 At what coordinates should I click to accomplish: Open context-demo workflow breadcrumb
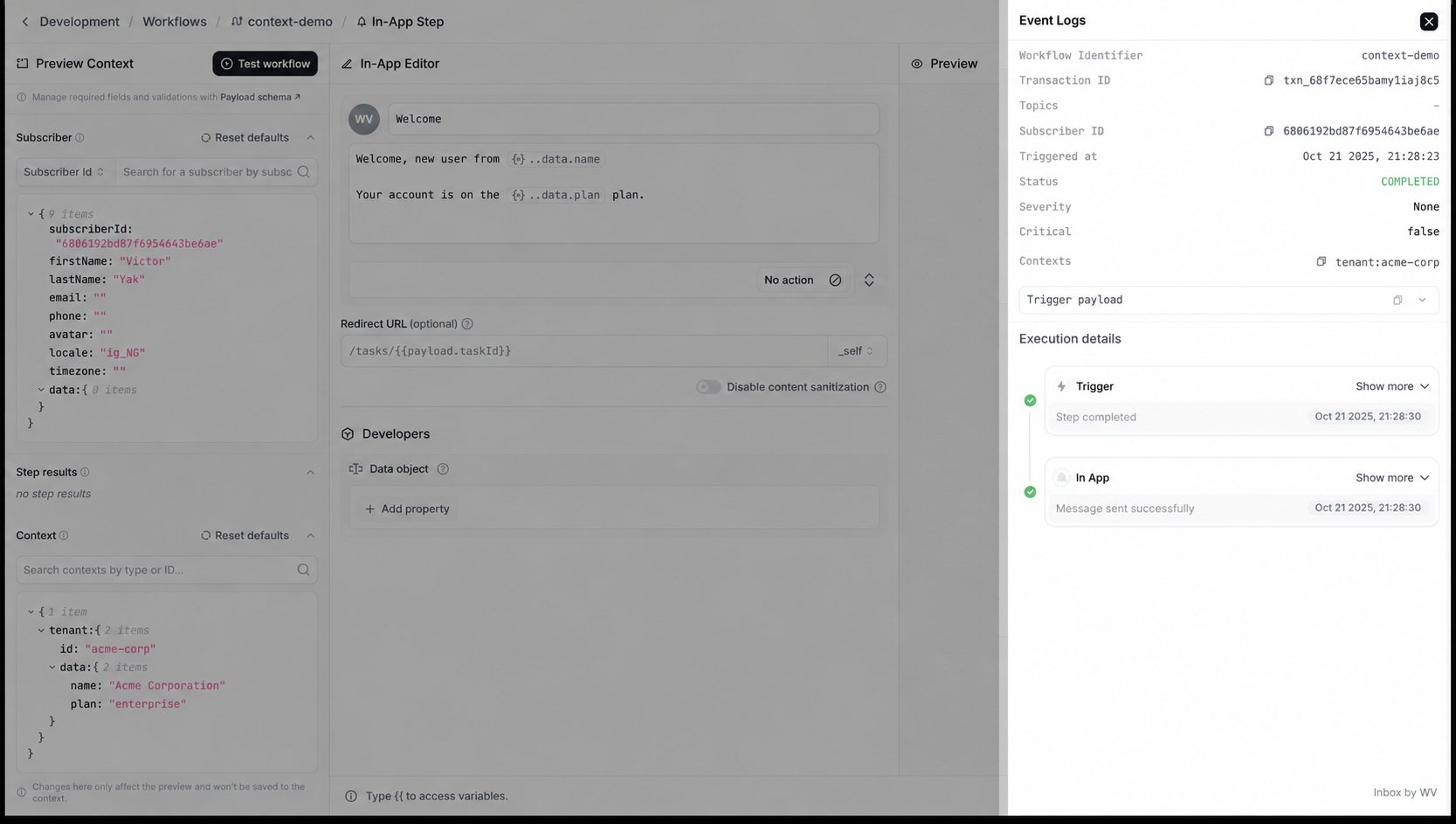click(281, 22)
